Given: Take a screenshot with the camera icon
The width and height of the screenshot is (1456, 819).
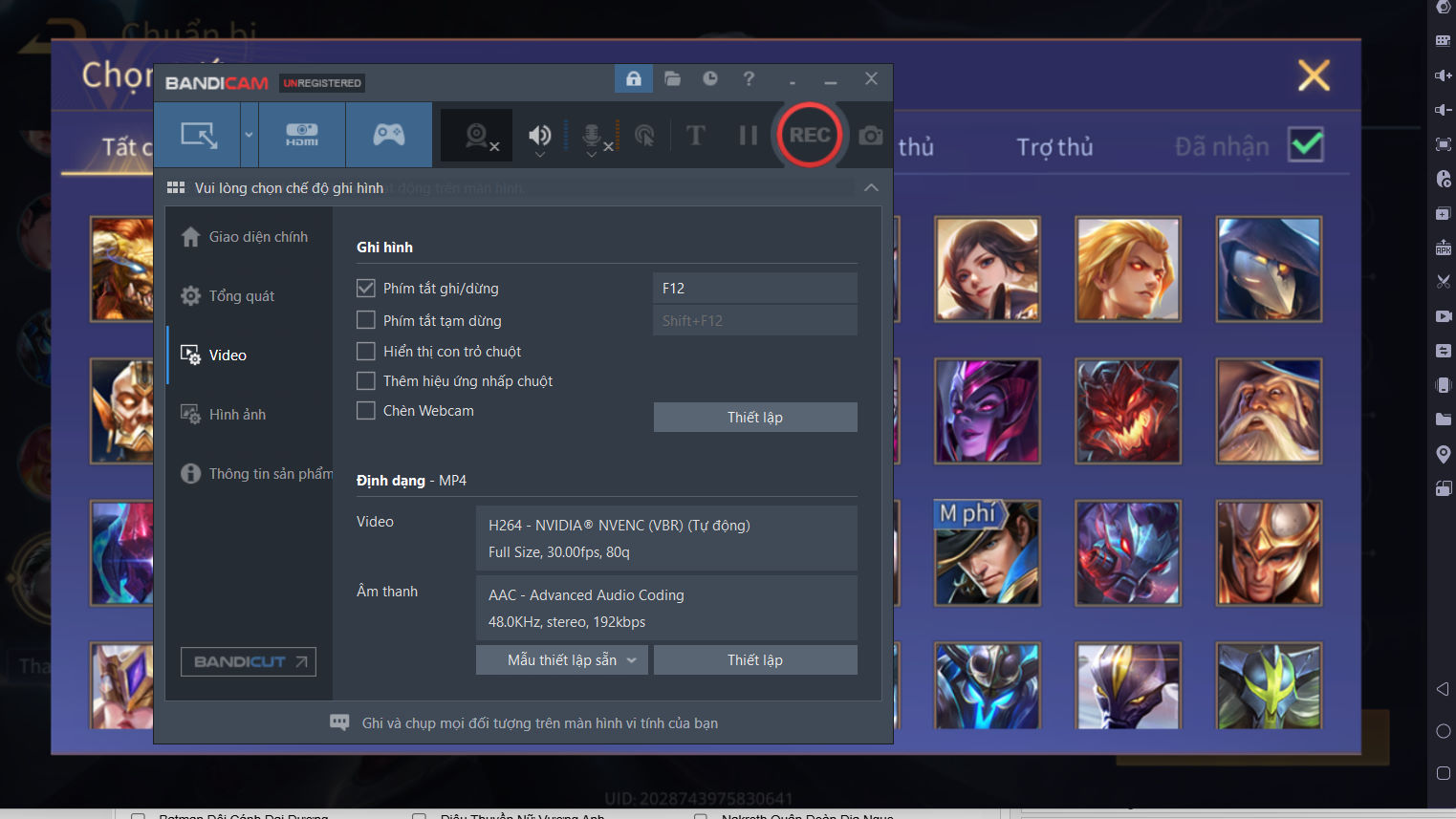Looking at the screenshot, I should 870,136.
